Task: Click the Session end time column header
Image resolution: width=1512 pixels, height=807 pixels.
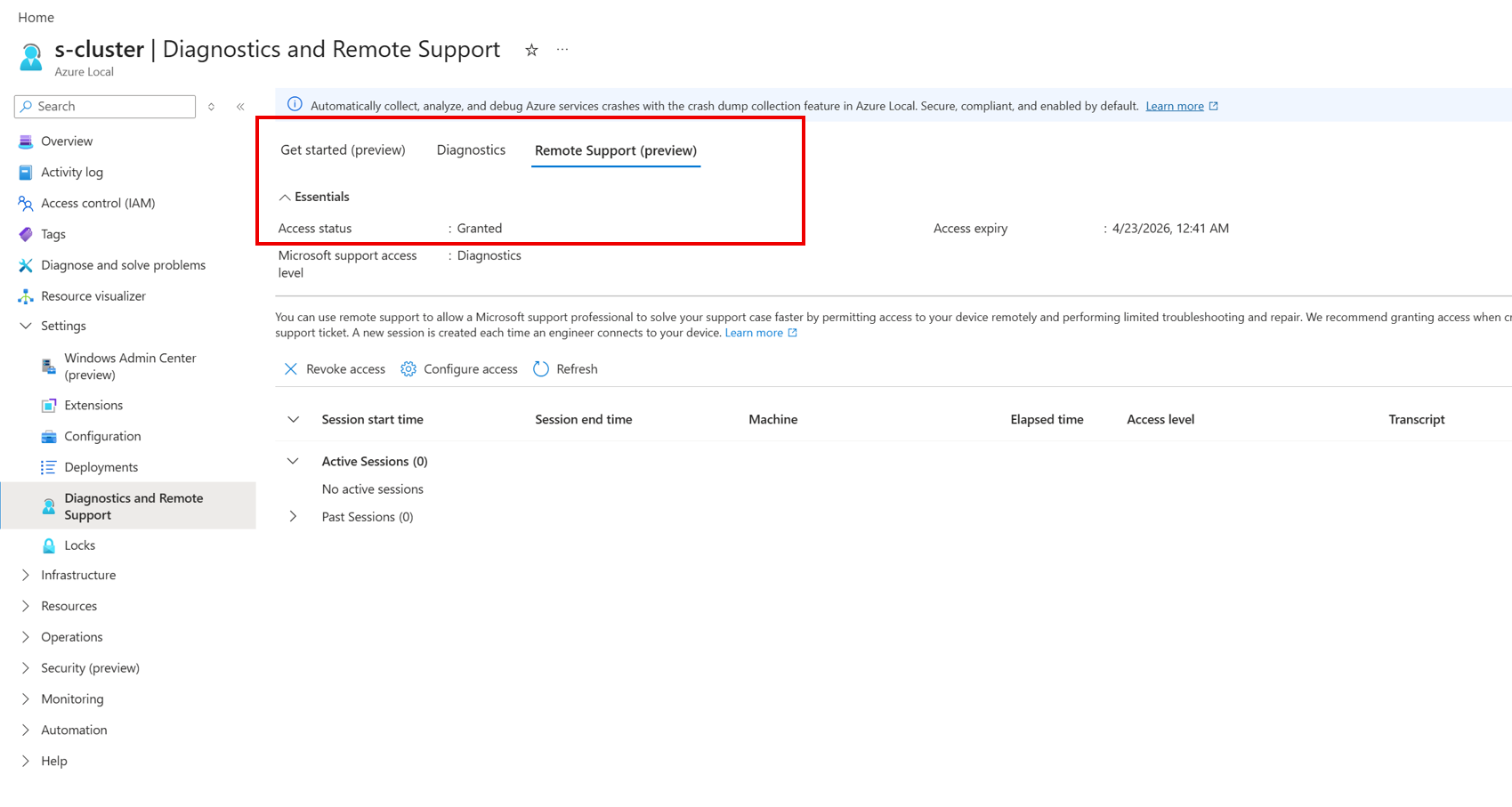Action: 584,420
